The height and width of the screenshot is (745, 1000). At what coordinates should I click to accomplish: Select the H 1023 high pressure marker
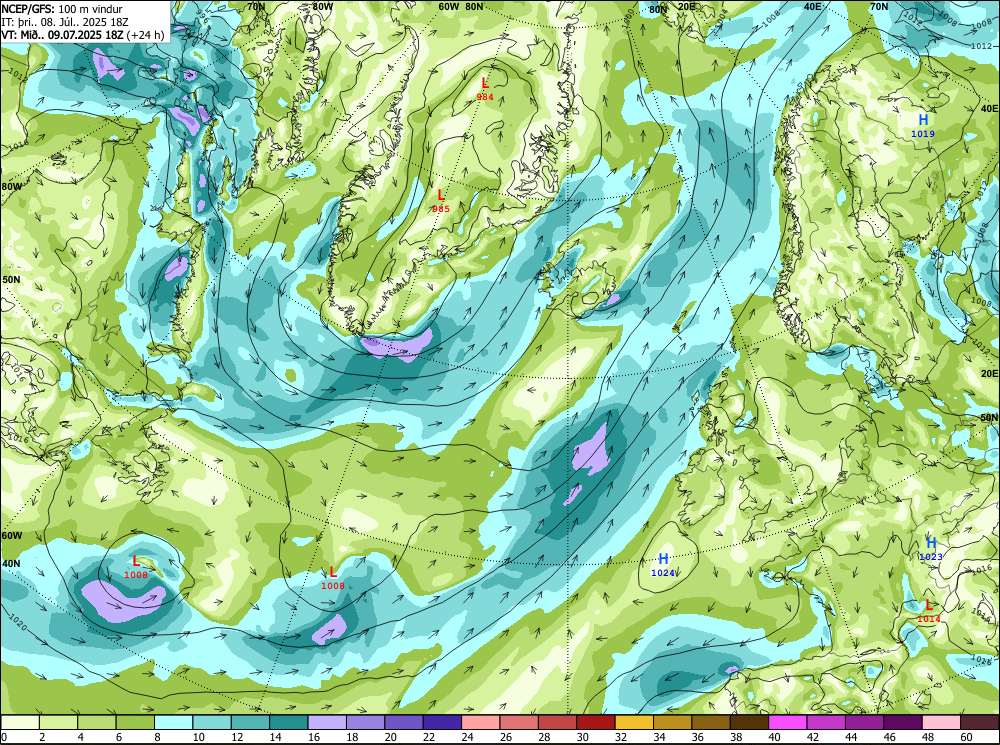coord(931,548)
